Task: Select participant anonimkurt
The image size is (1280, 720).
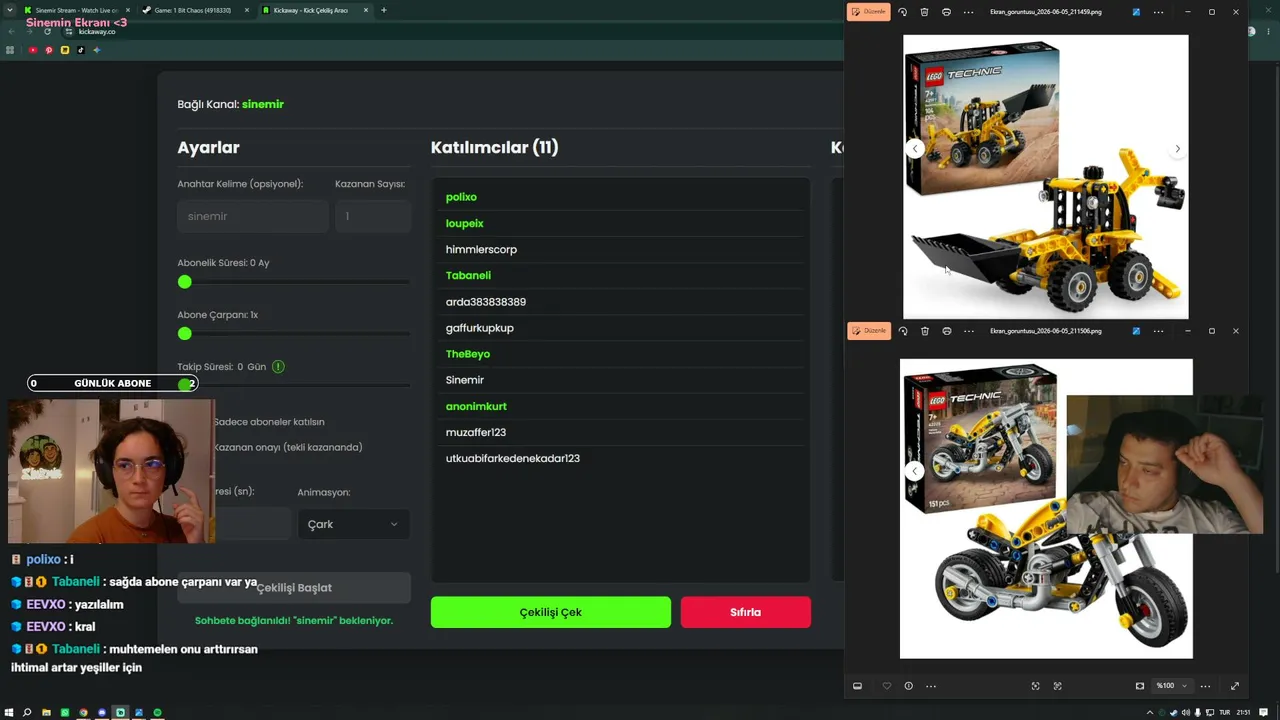Action: tap(476, 406)
